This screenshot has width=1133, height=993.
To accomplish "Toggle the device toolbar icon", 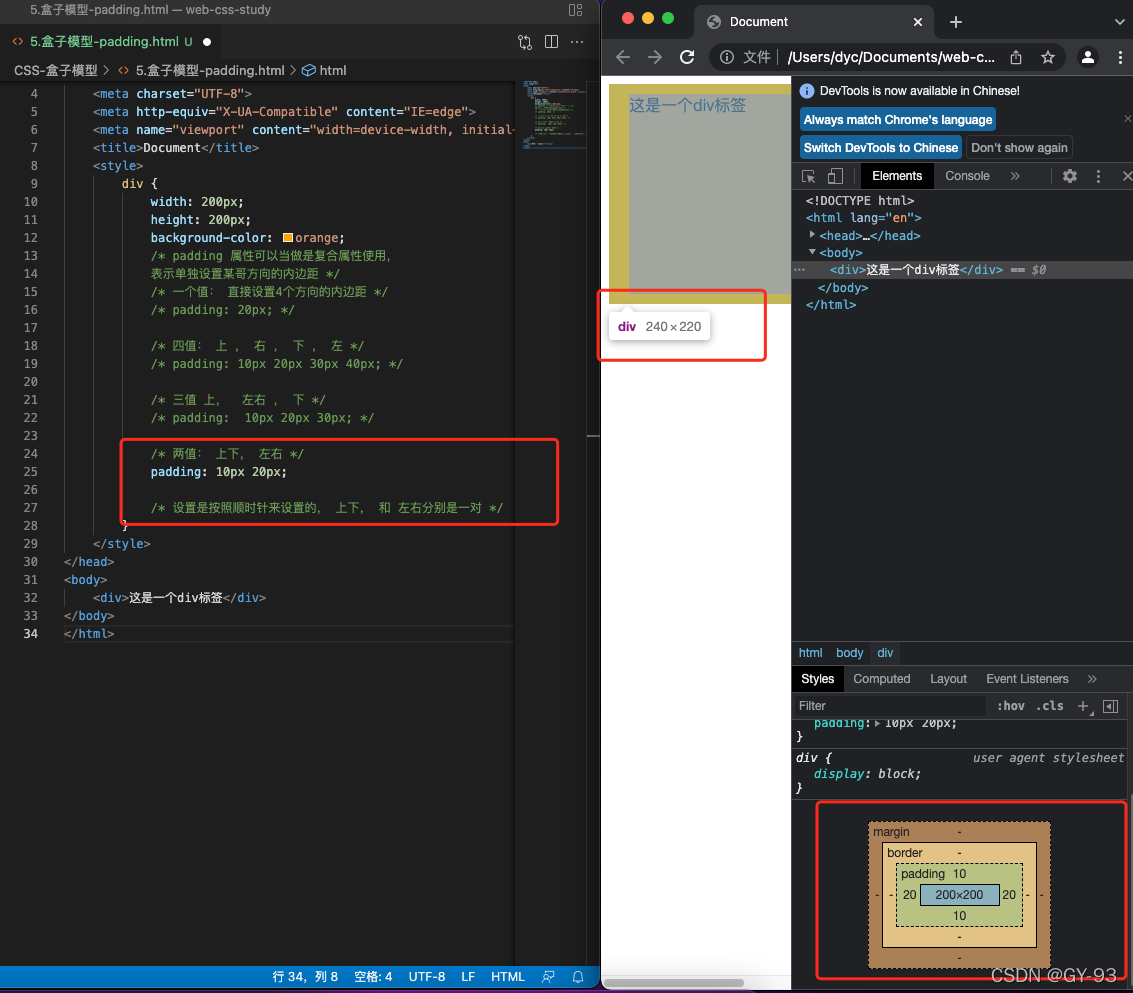I will [835, 176].
